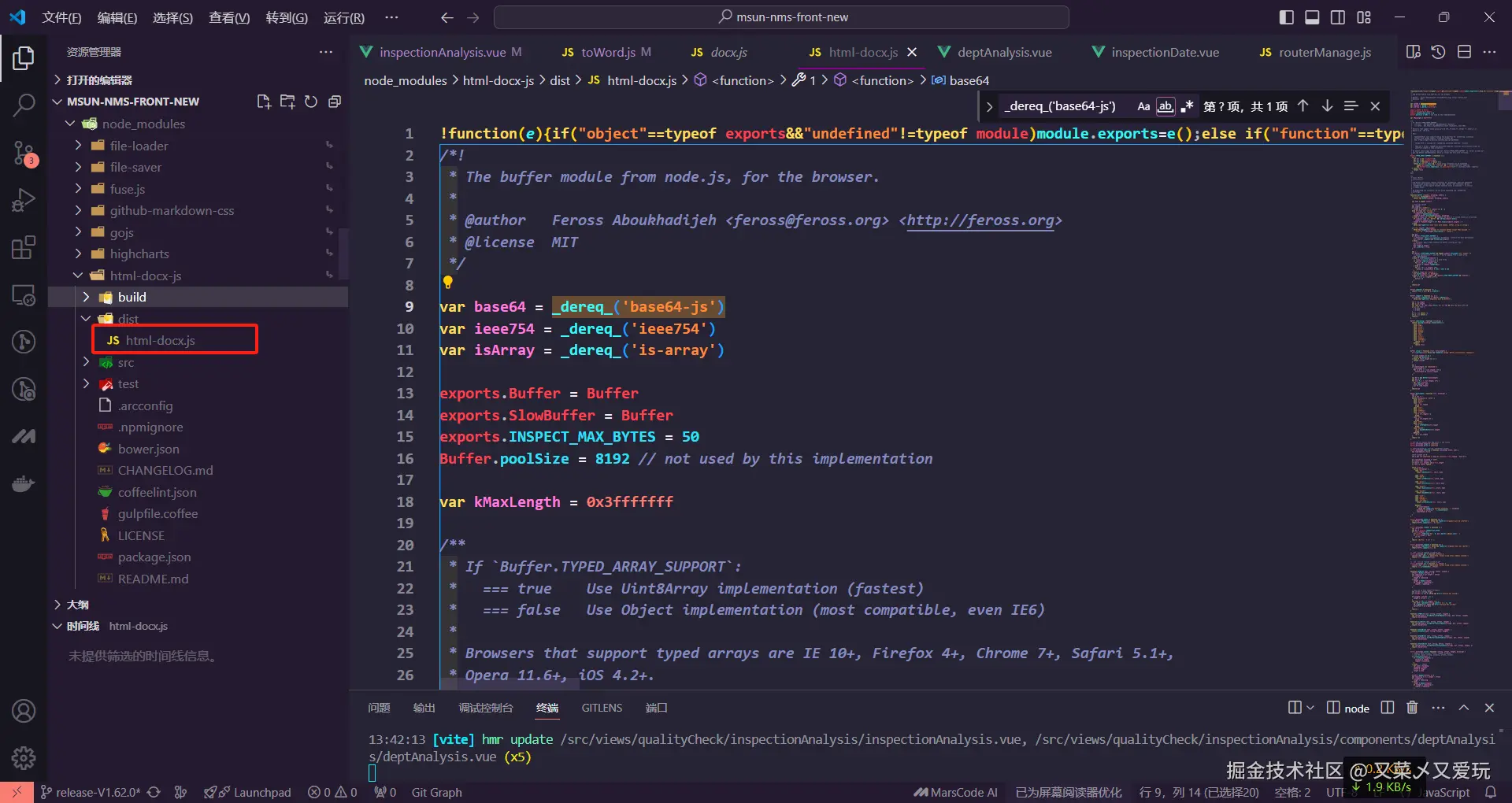Collapse the dist folder
1512x803 pixels.
tap(86, 319)
